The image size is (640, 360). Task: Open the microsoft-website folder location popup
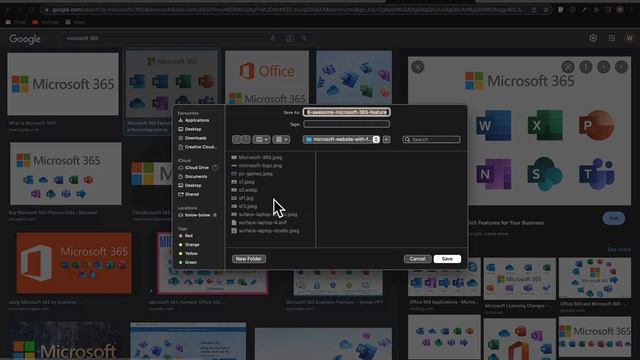pos(342,140)
